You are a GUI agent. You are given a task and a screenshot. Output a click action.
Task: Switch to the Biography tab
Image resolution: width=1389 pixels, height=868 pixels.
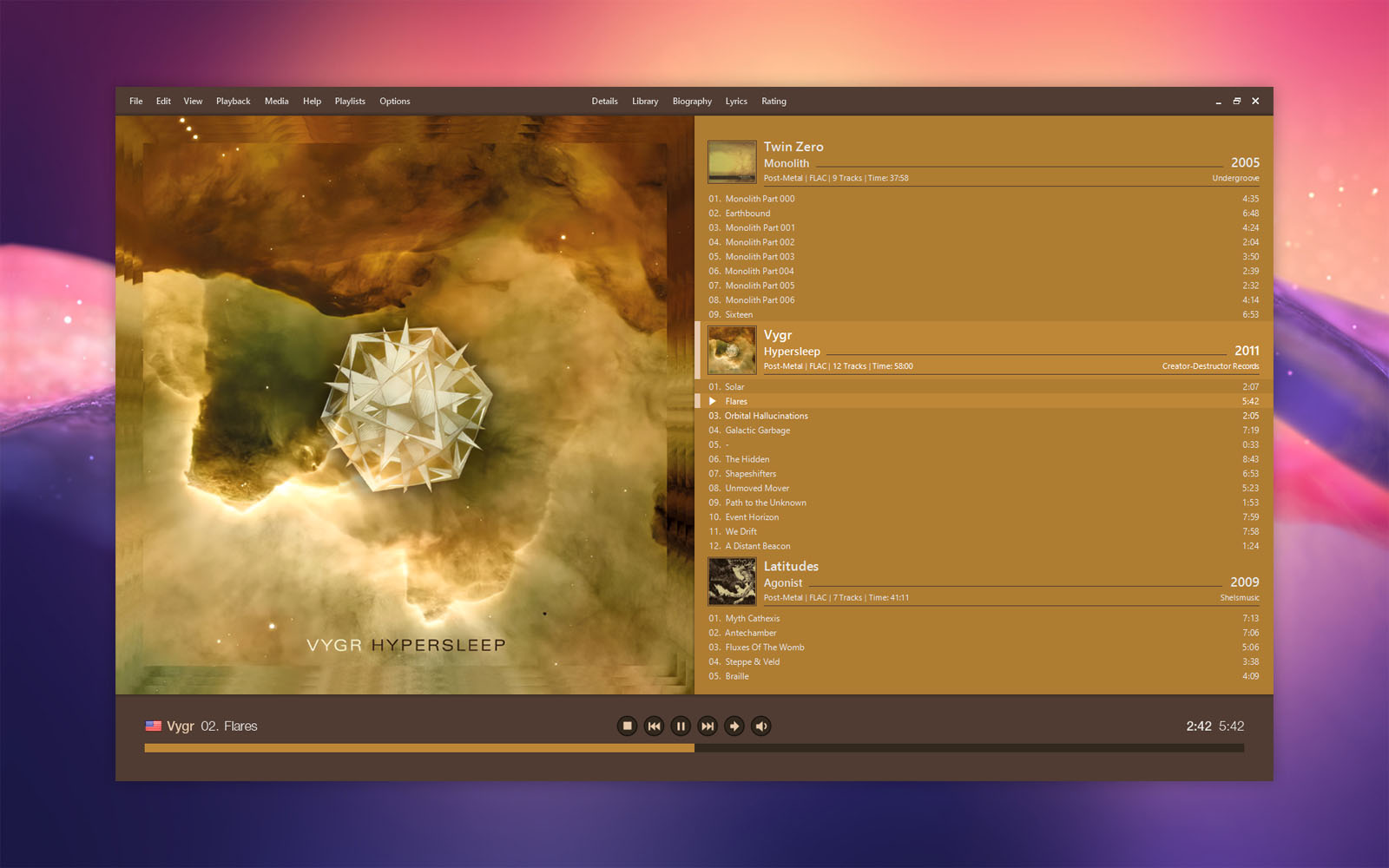pos(692,101)
